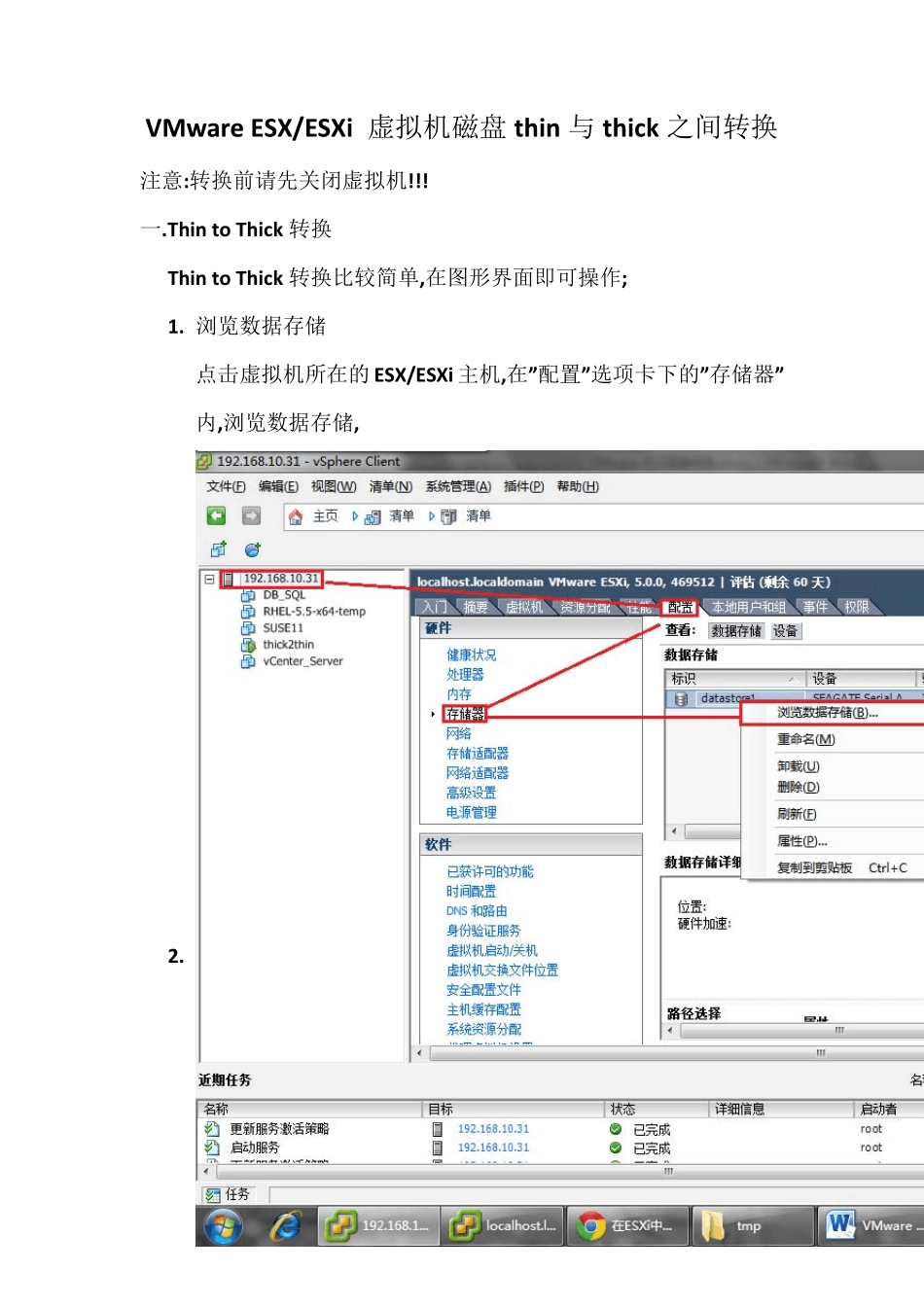Screen dimensions: 924x1307
Task: Click the new virtual machine toolbar icon
Action: click(219, 549)
